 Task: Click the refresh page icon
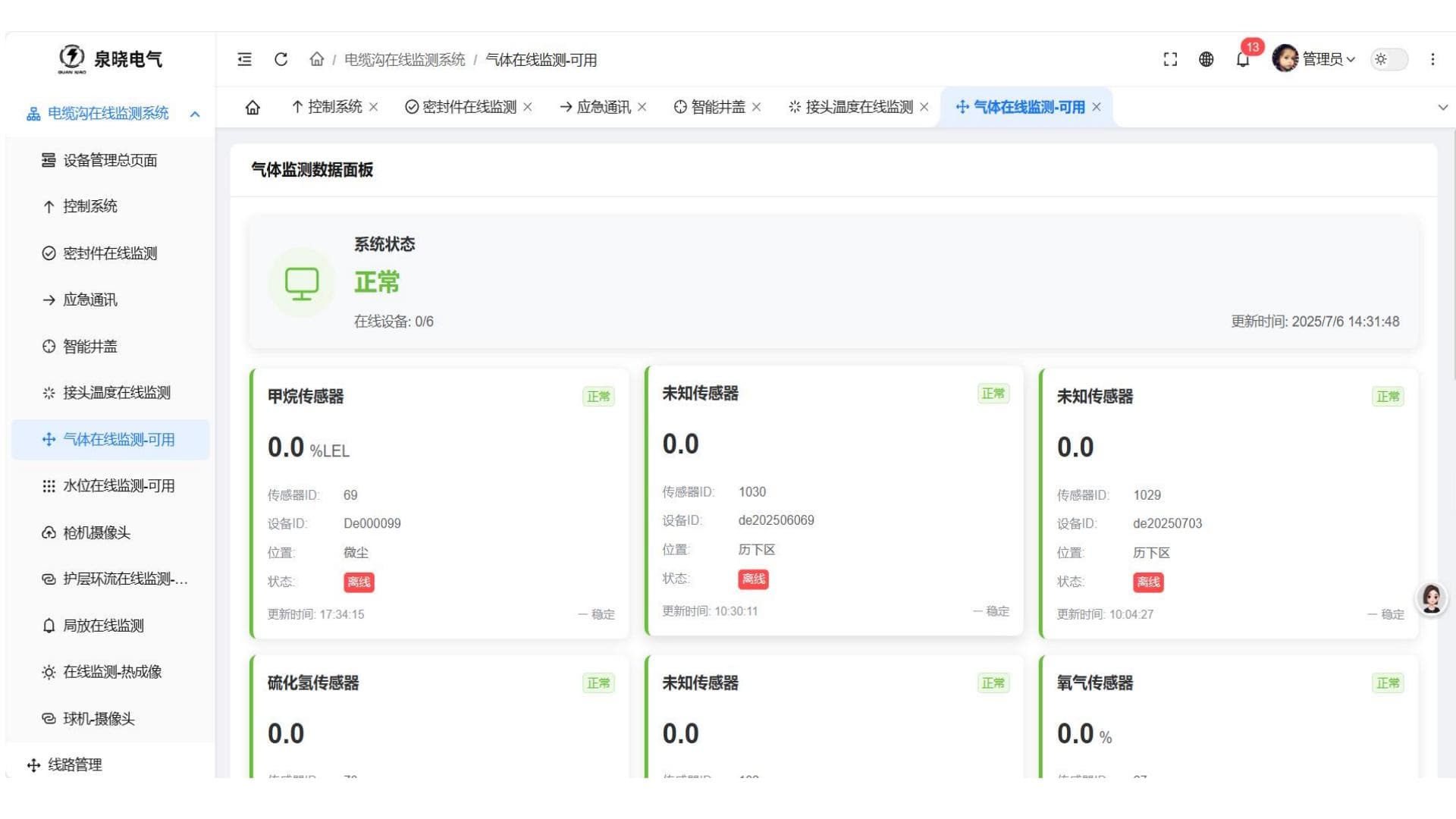281,59
